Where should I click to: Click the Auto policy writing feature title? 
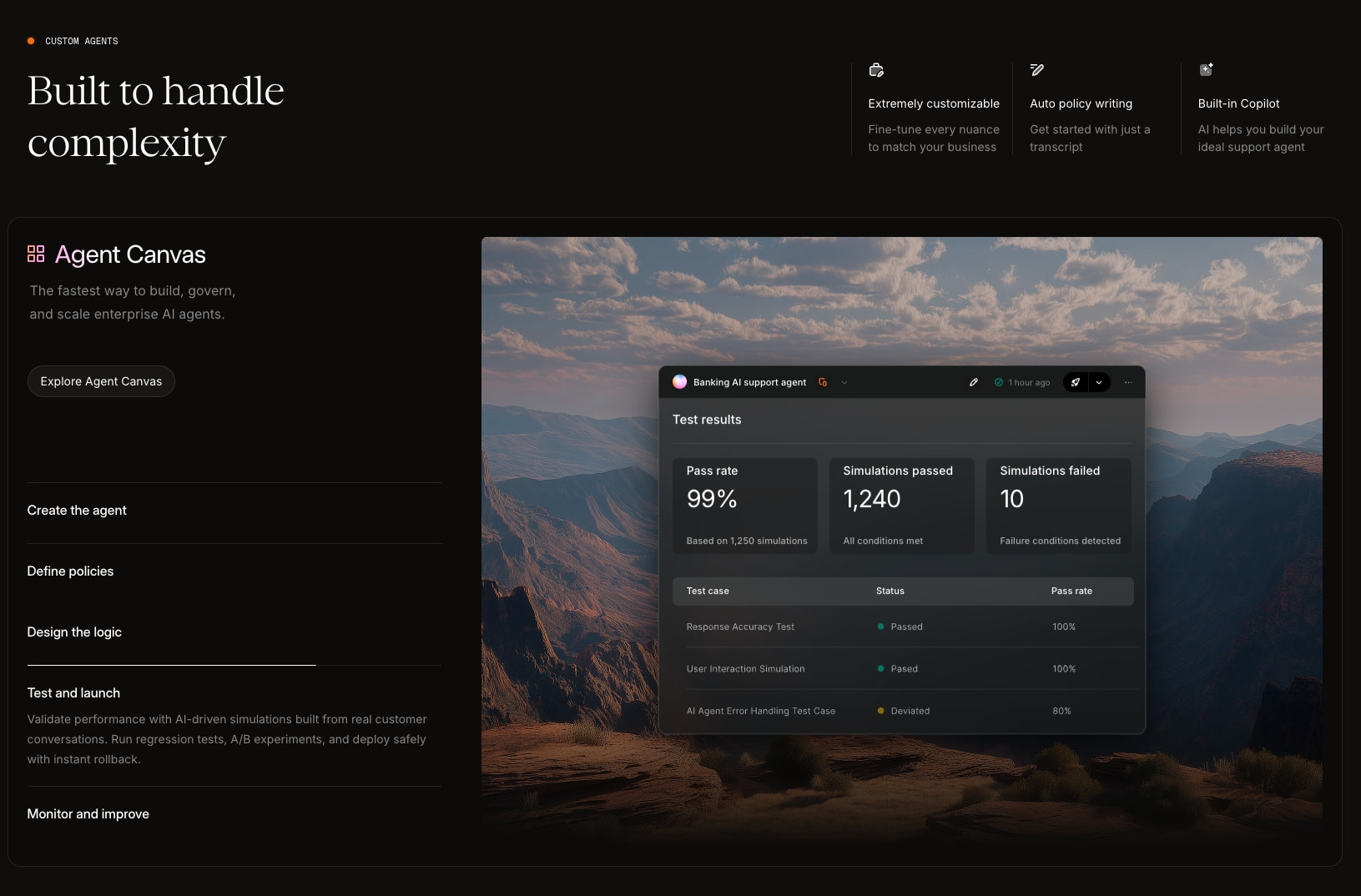pos(1081,103)
